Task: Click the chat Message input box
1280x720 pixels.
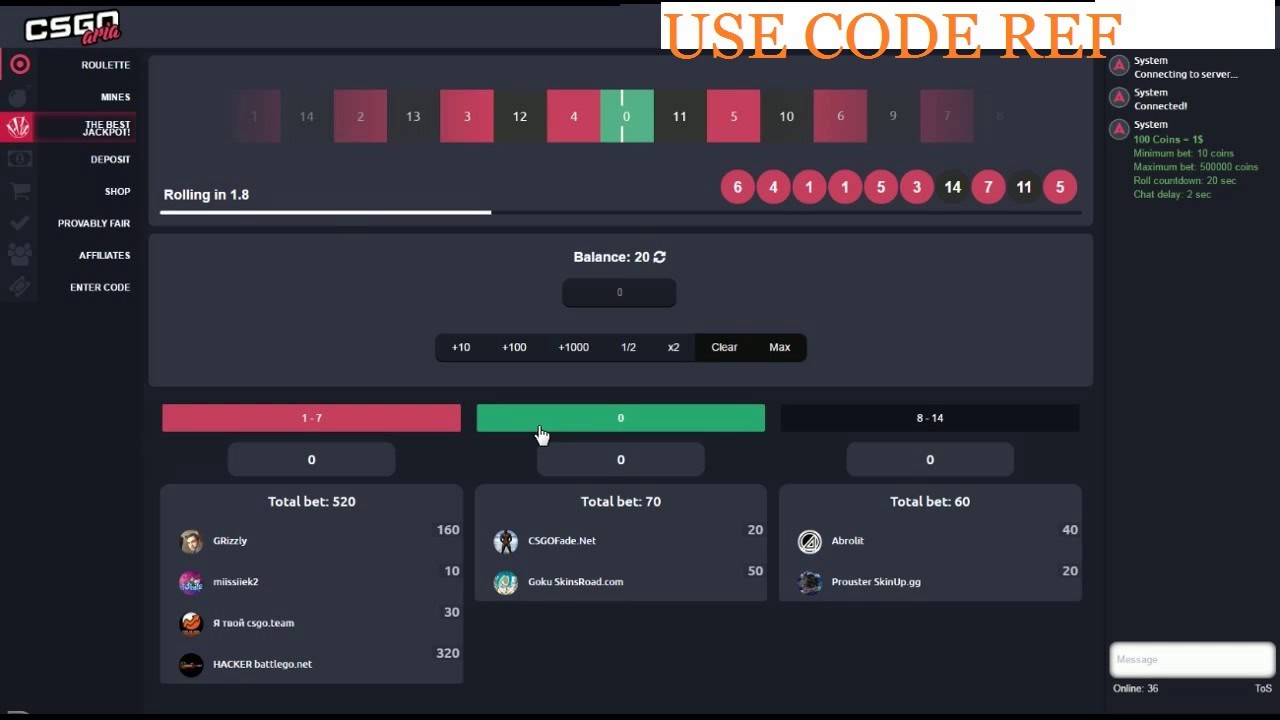Action: (1192, 660)
